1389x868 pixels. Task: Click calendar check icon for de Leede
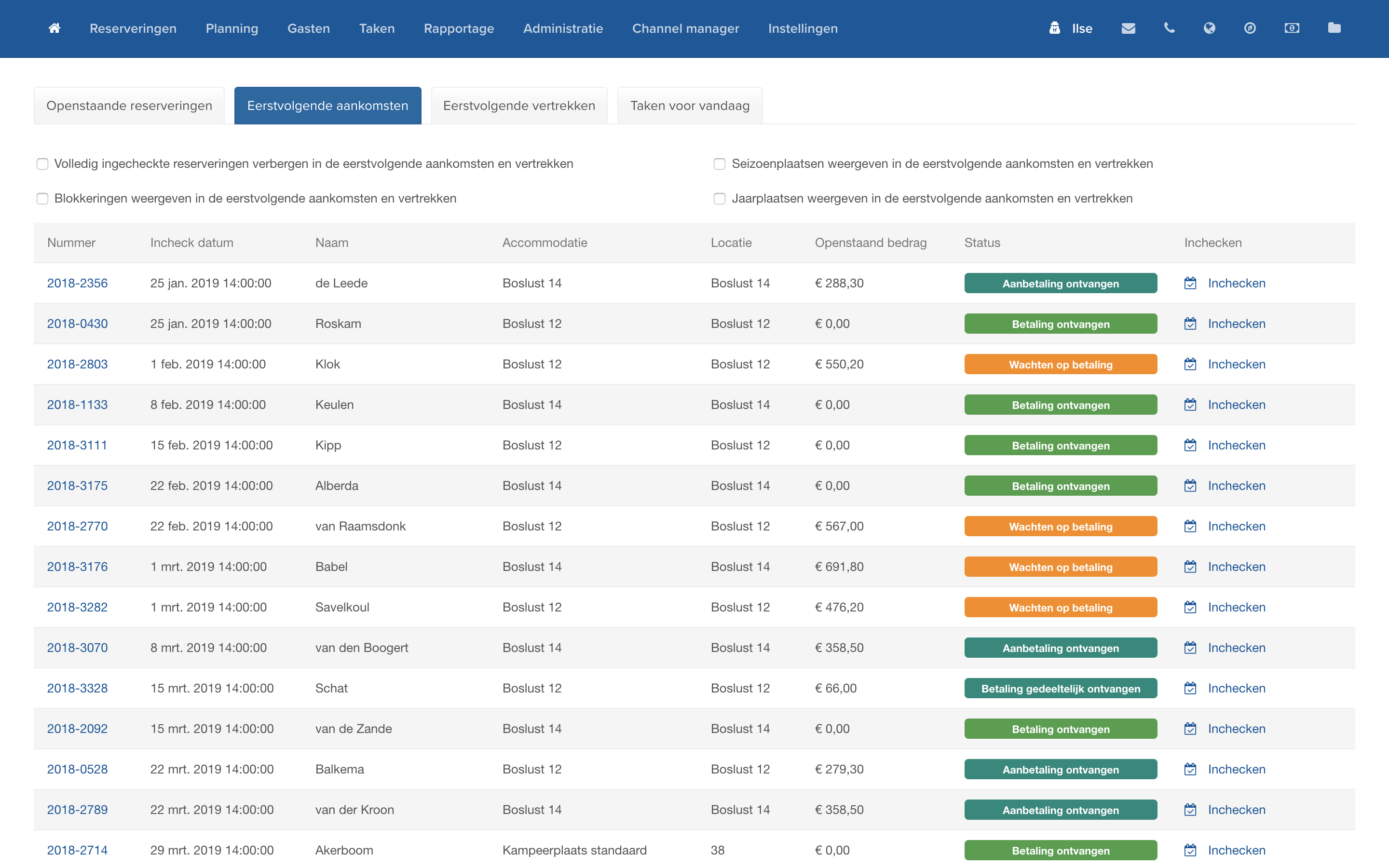point(1190,283)
